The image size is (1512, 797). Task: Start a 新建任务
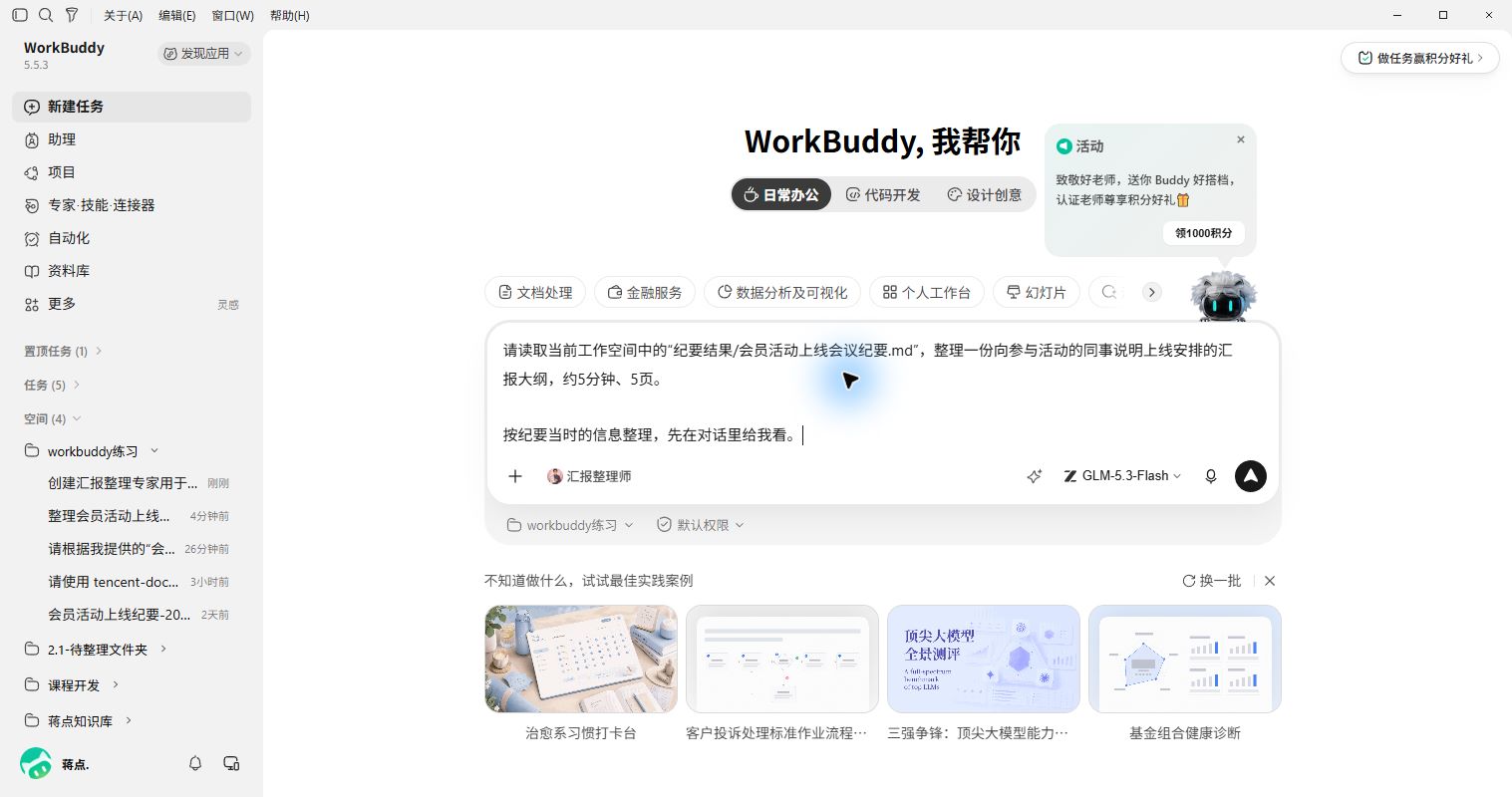[132, 107]
